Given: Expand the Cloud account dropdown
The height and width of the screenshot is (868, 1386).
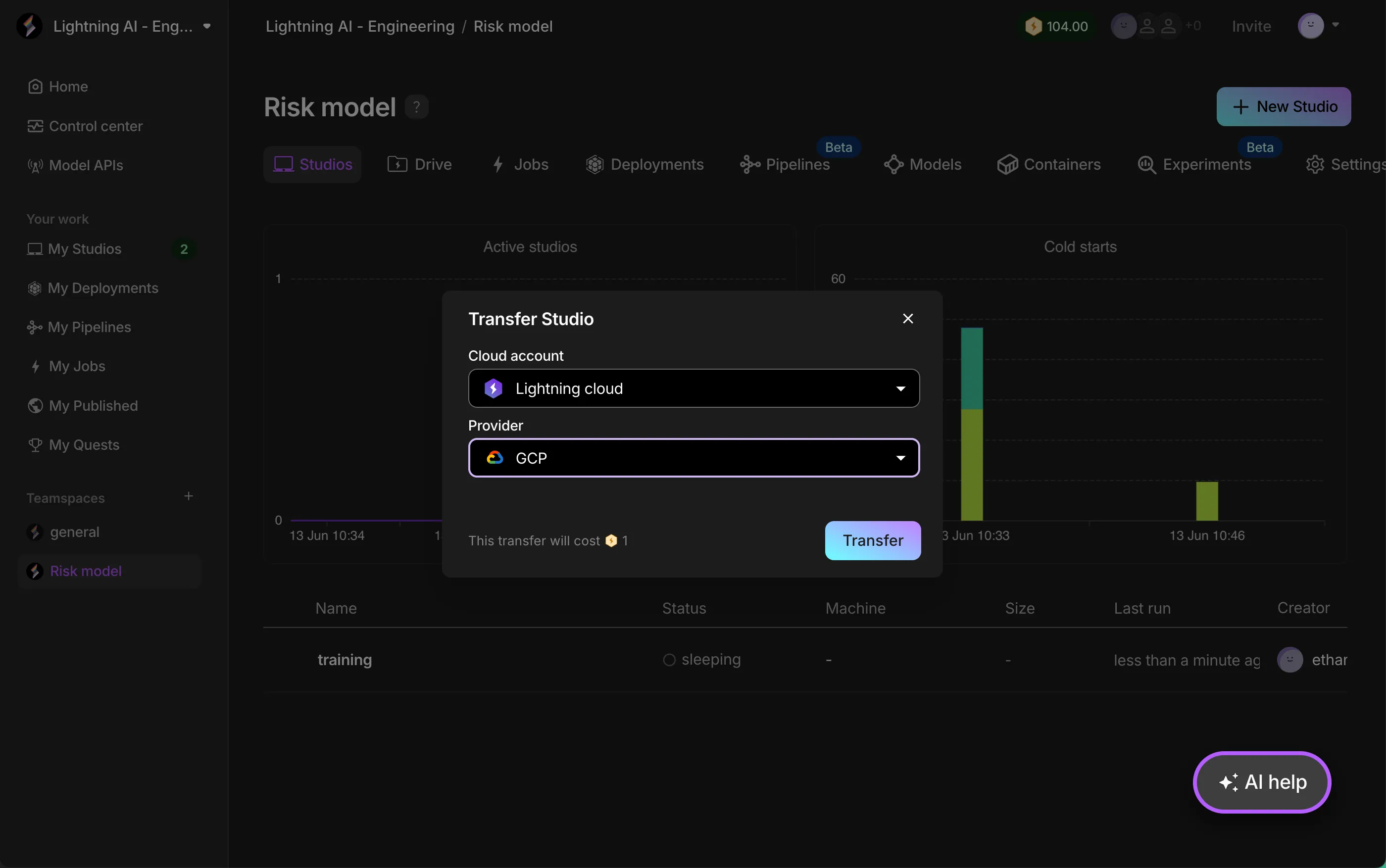Looking at the screenshot, I should 693,388.
